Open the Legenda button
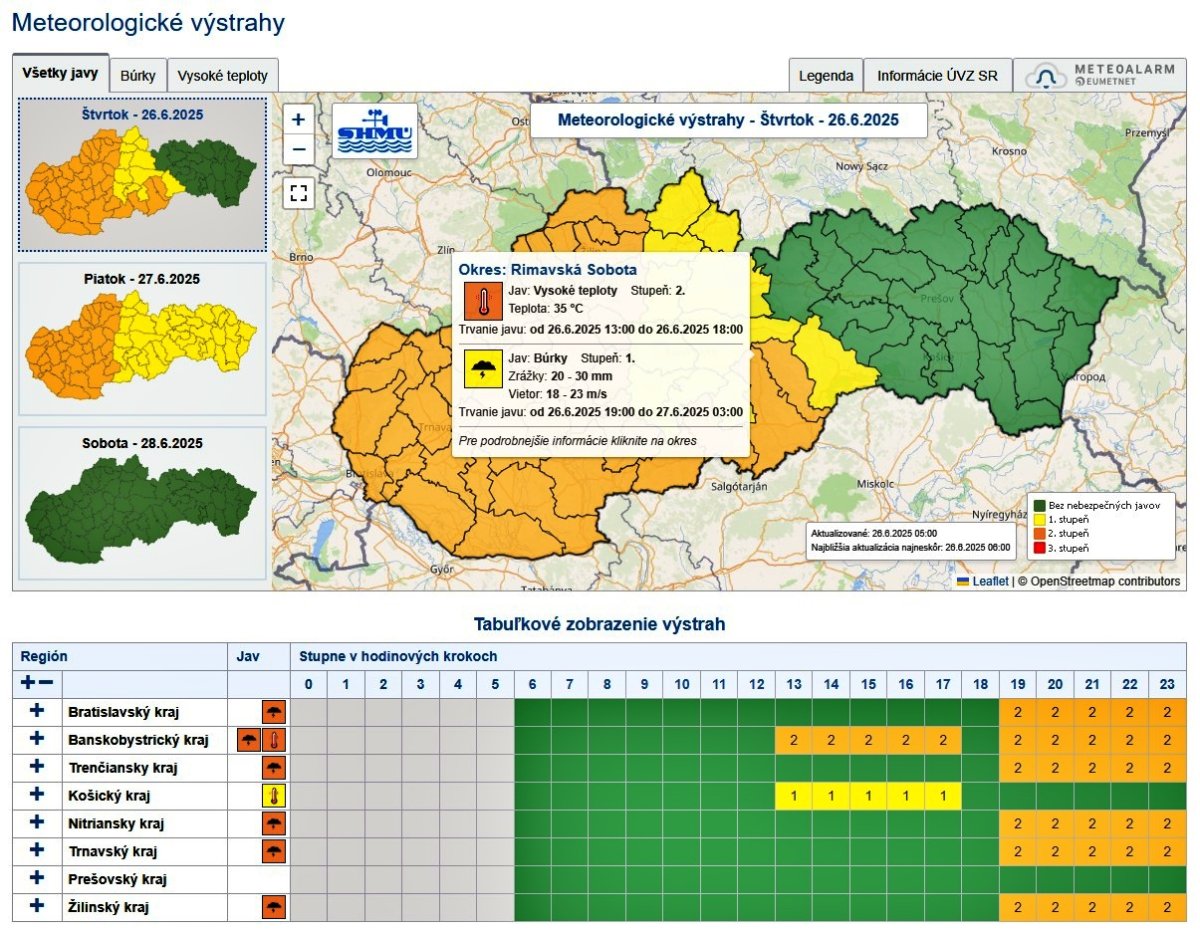The width and height of the screenshot is (1200, 931). 826,75
